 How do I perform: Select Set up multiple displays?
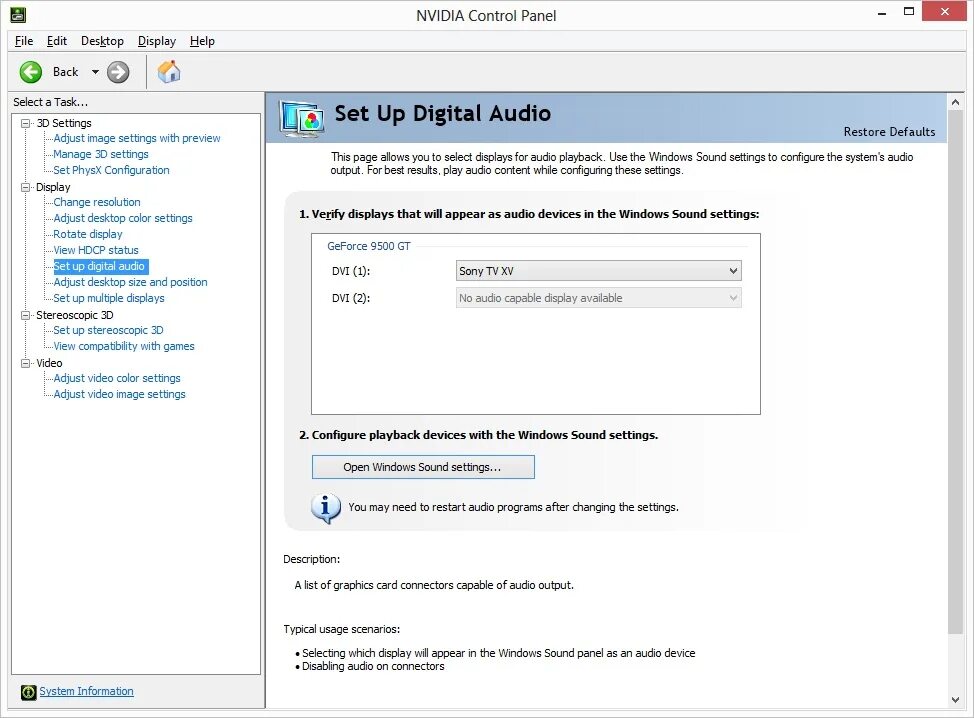[109, 298]
